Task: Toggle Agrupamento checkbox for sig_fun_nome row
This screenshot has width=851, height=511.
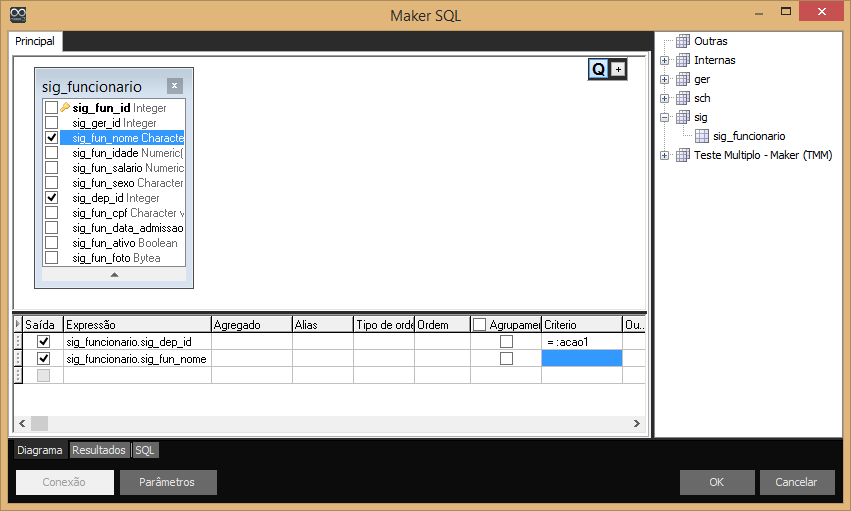Action: coord(506,358)
